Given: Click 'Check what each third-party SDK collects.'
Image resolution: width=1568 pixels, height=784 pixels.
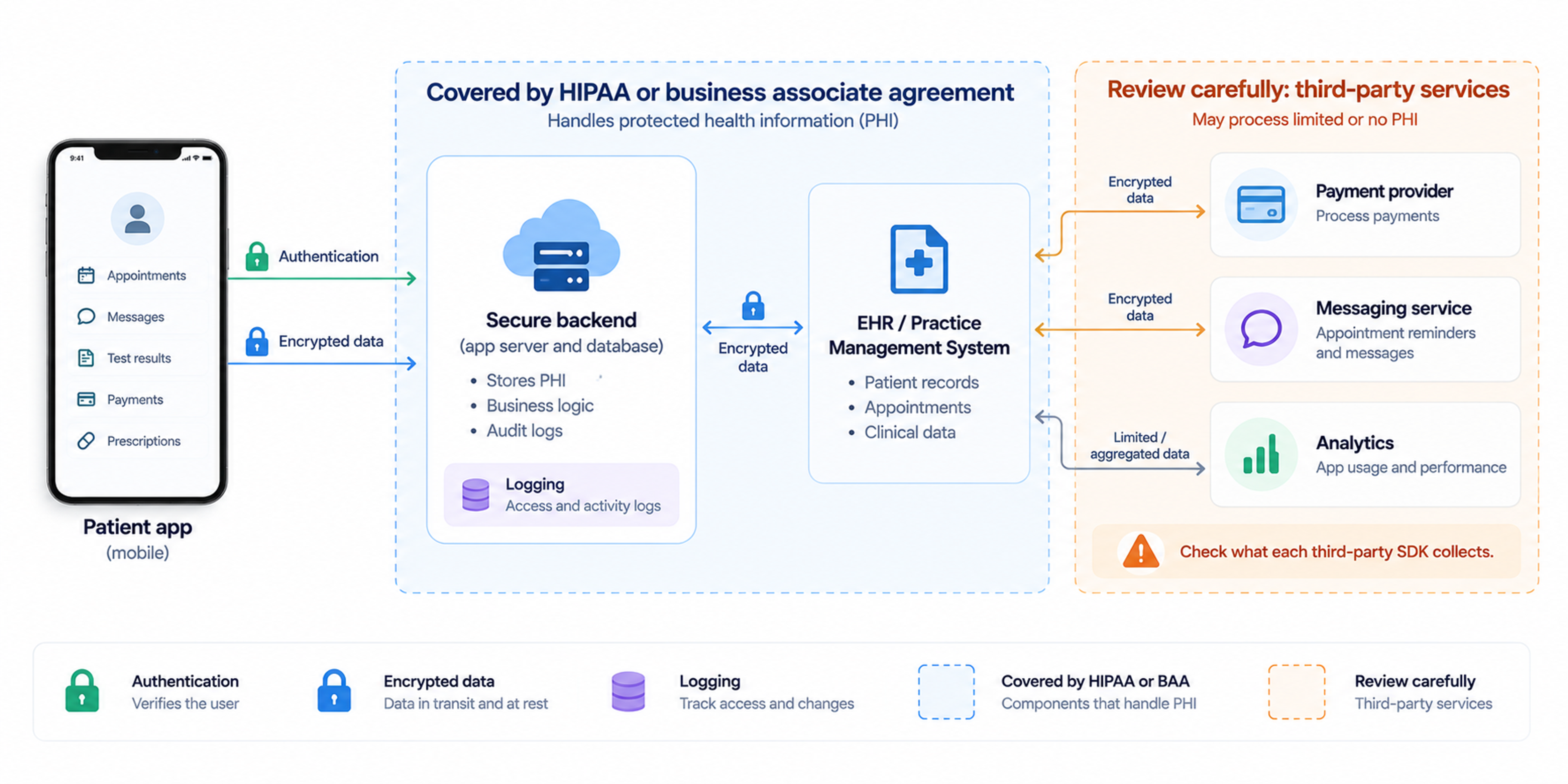Looking at the screenshot, I should [x=1337, y=552].
